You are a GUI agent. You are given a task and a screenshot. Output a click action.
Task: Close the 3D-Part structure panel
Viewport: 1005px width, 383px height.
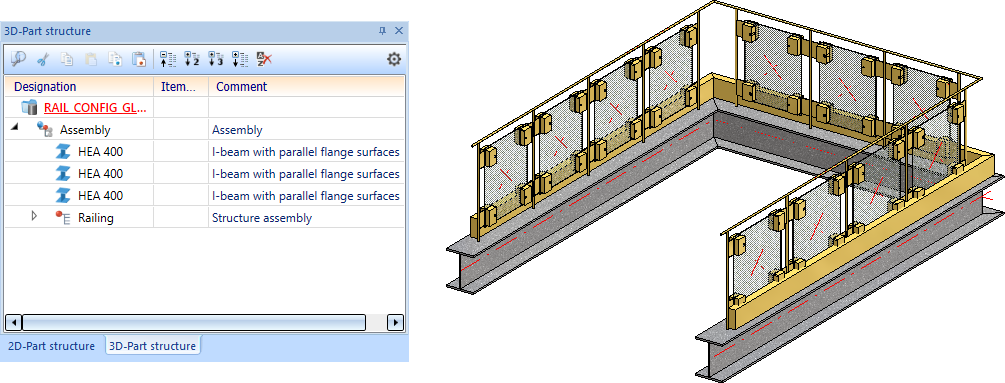pyautogui.click(x=399, y=31)
